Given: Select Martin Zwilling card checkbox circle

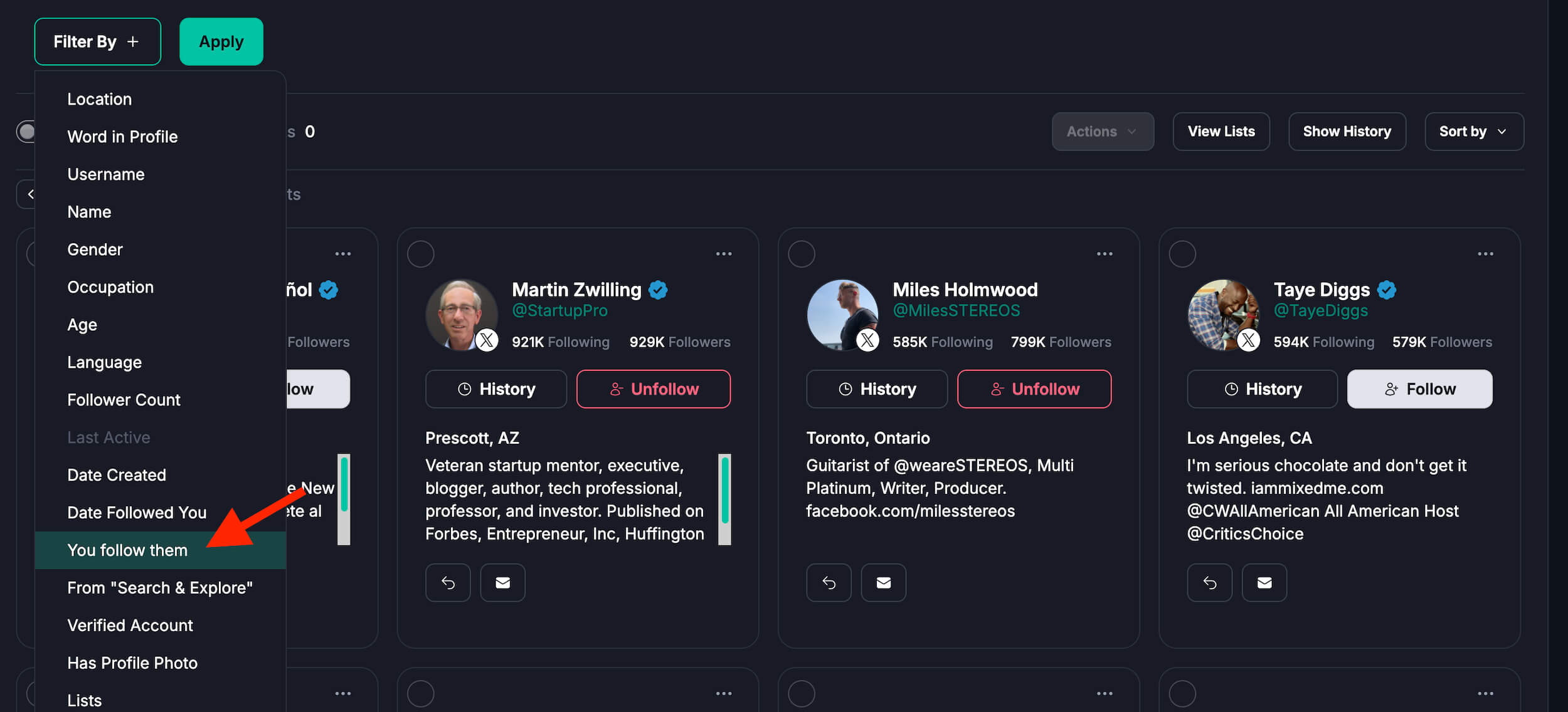Looking at the screenshot, I should point(421,254).
